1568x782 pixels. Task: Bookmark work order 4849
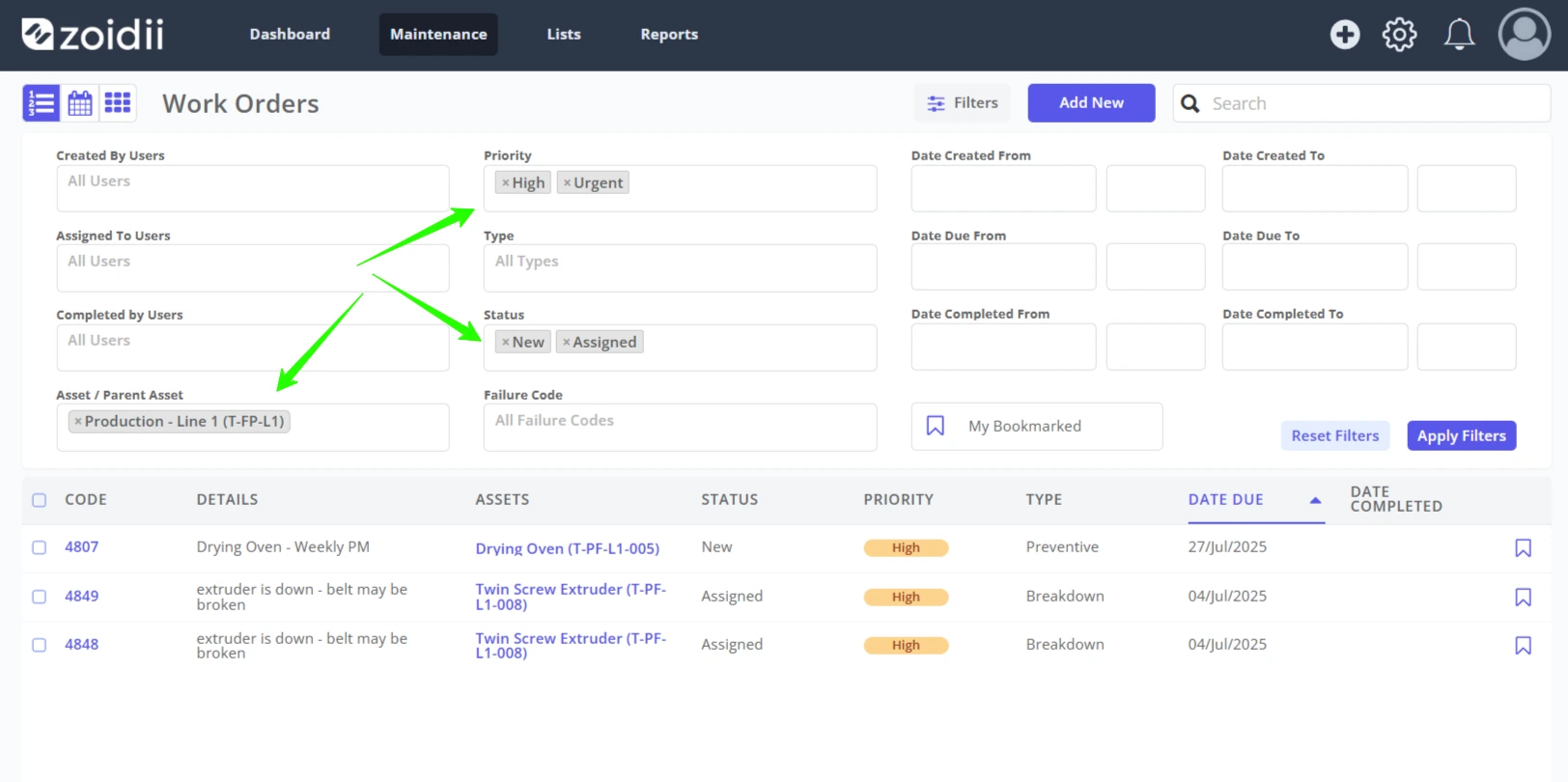tap(1523, 598)
